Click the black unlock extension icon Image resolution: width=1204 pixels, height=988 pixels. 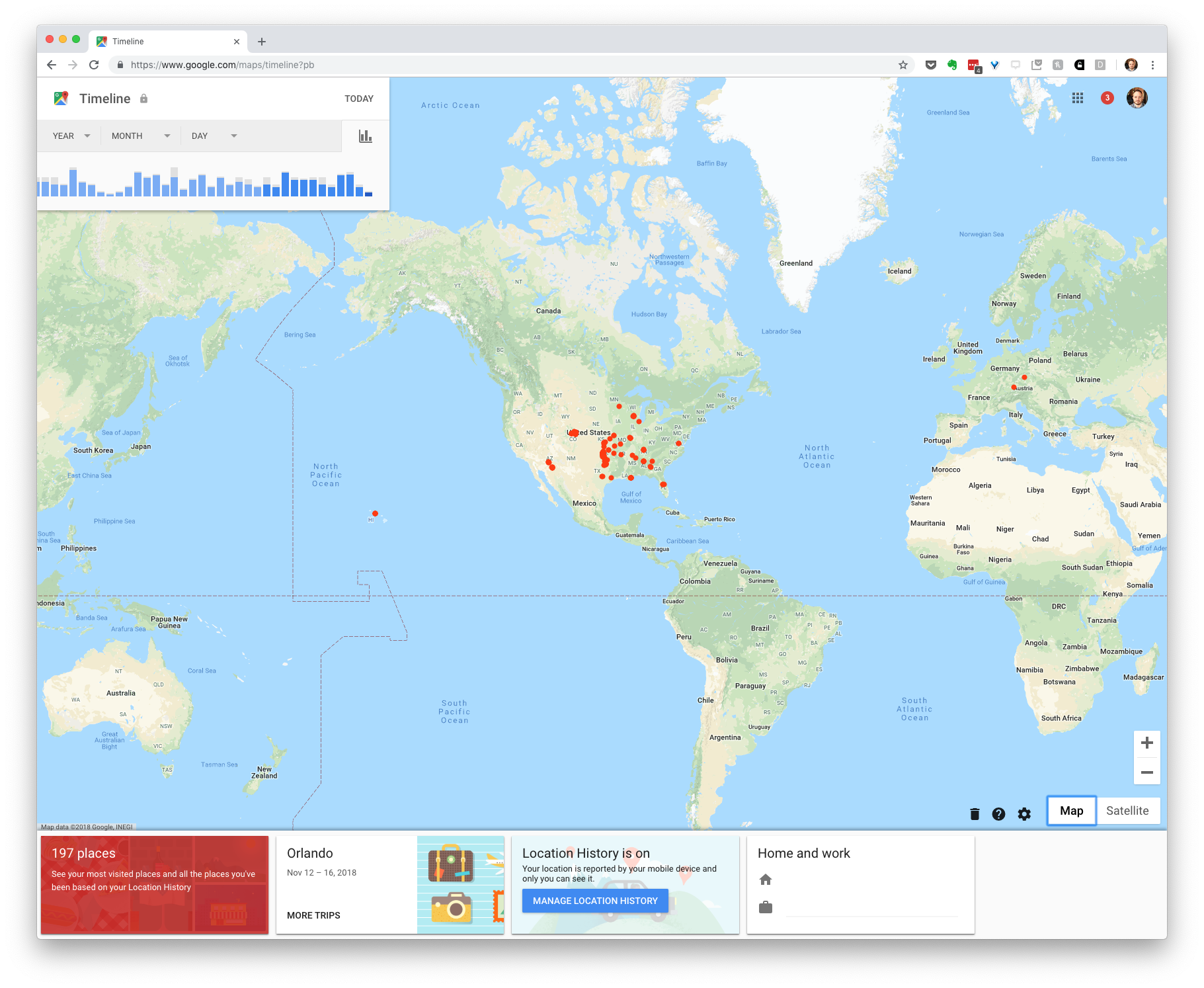(1080, 65)
